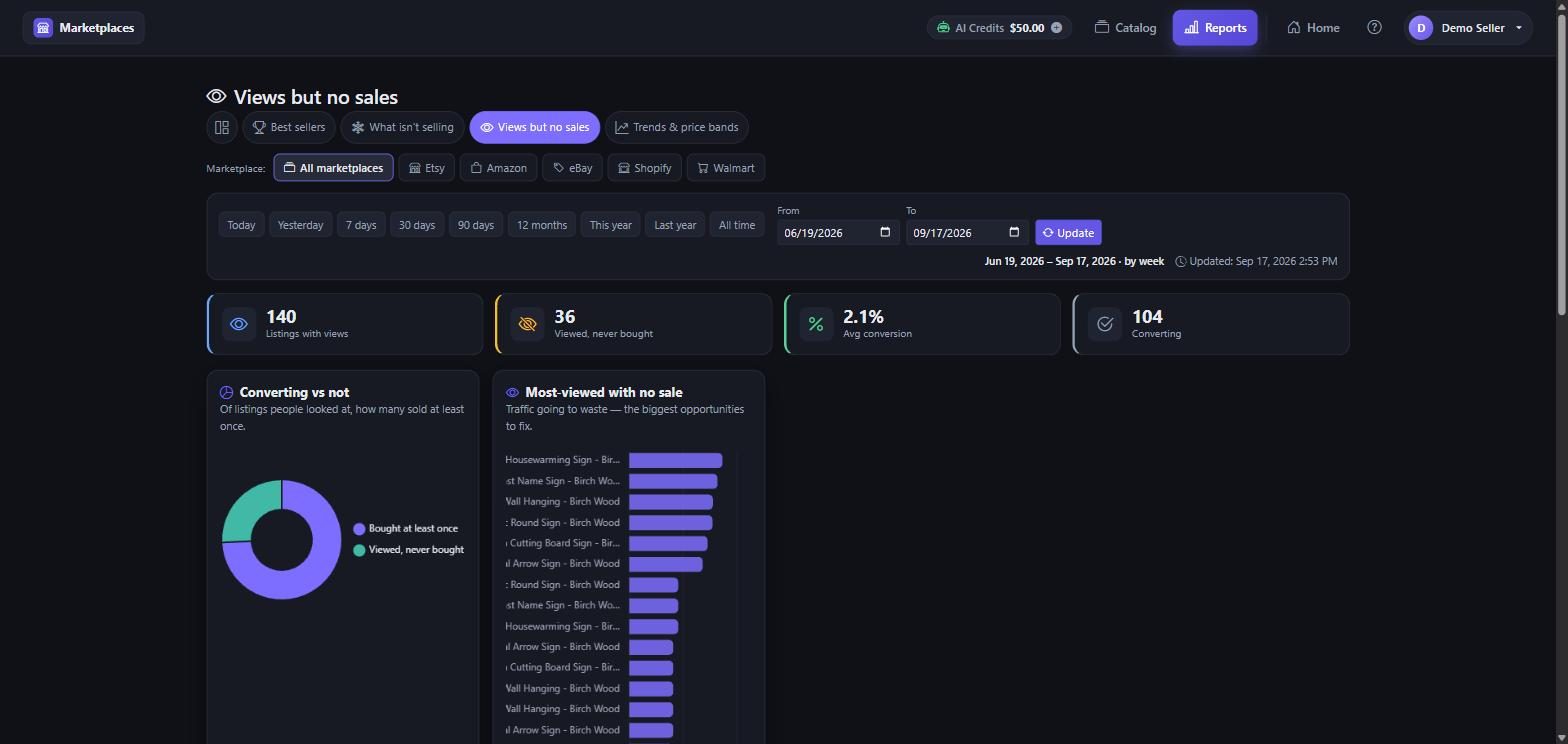Filter reports to Etsy marketplace
Screen dimensions: 1568x744
[x=427, y=168]
